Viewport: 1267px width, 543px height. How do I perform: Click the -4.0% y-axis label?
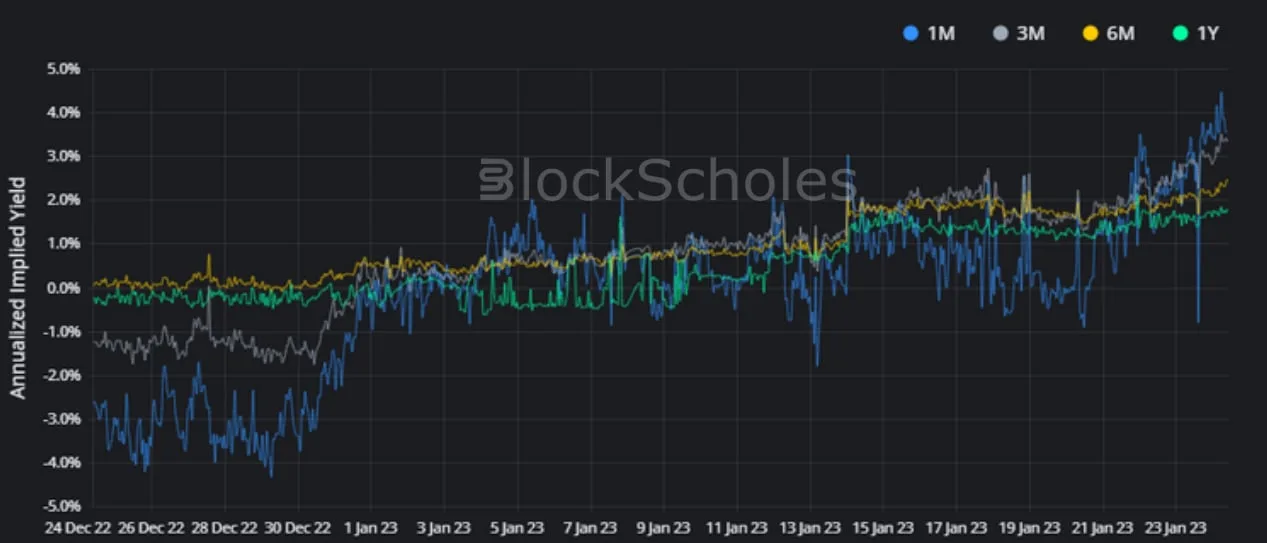62,463
